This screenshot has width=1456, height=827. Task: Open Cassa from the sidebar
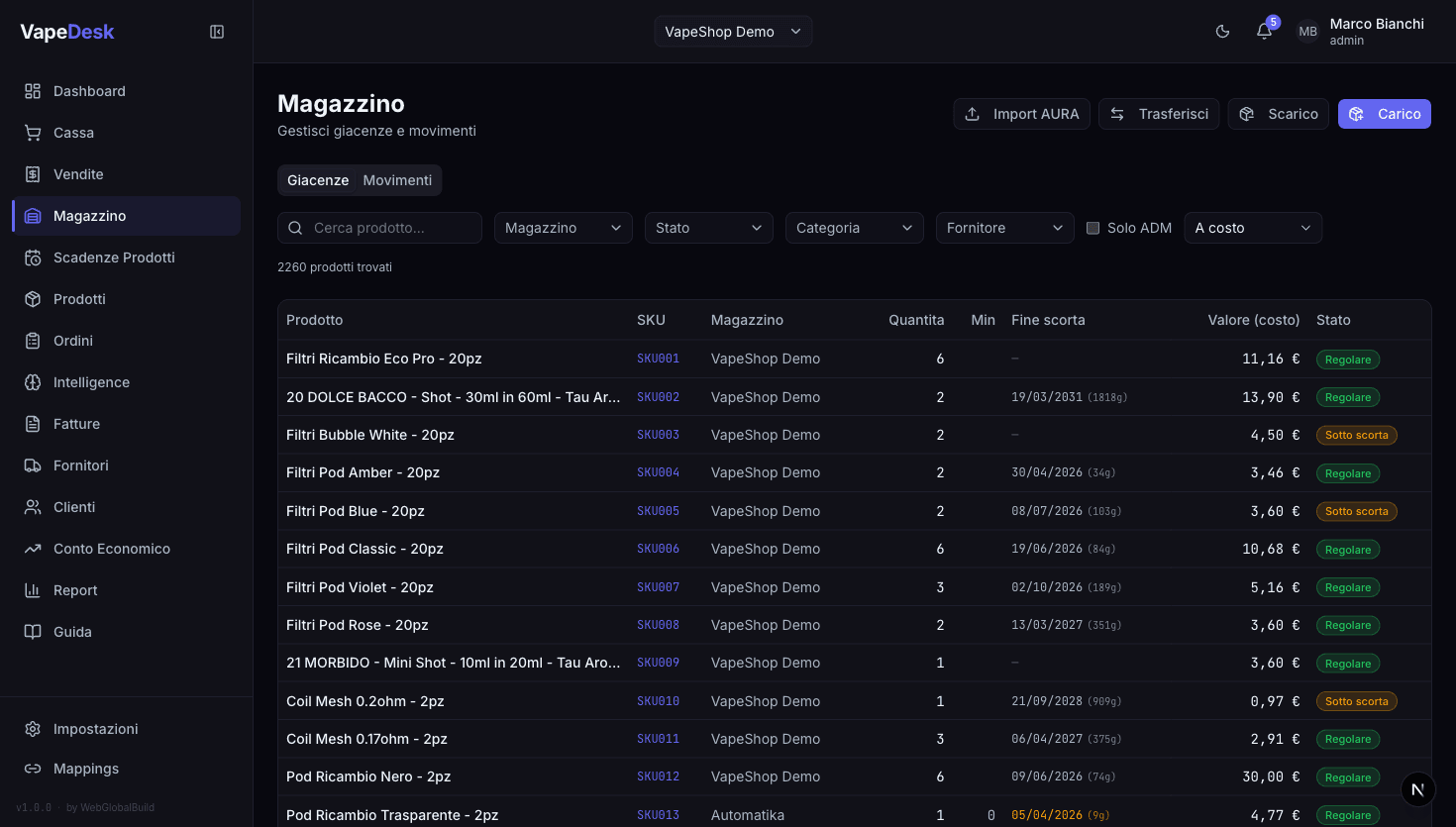point(73,133)
